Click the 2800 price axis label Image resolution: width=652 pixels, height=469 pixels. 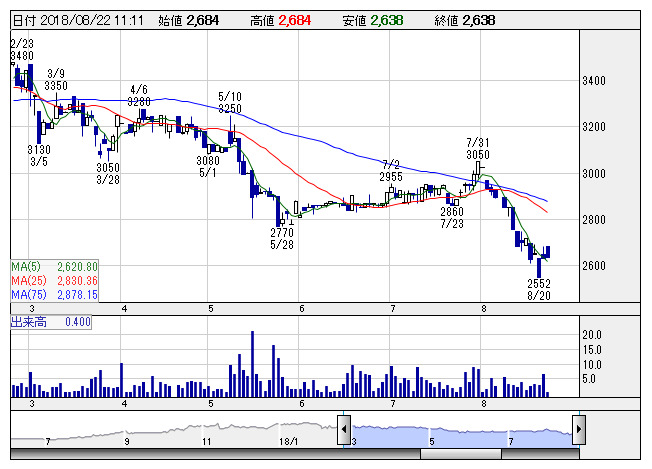(x=594, y=220)
